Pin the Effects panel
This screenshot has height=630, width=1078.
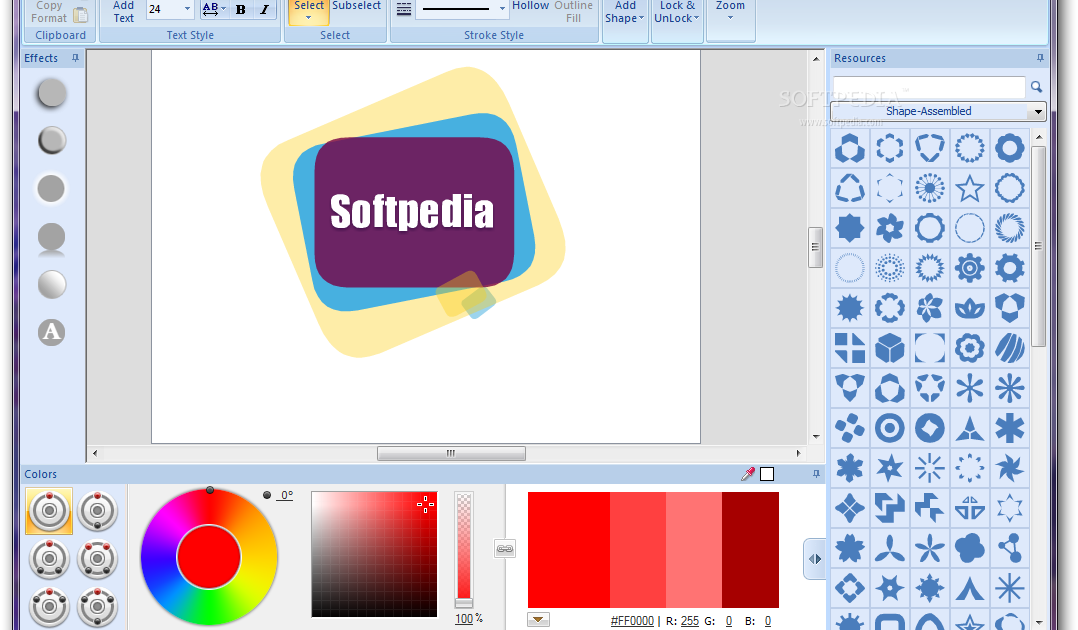pyautogui.click(x=76, y=58)
